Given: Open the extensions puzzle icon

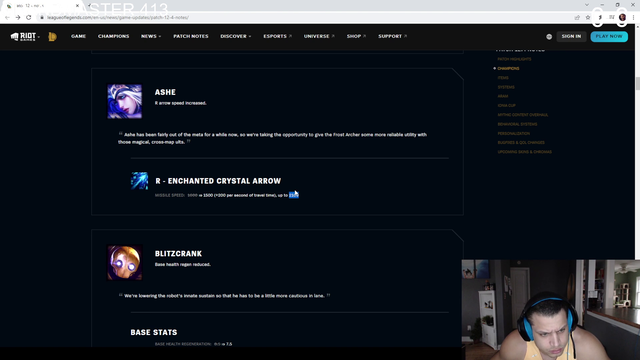Looking at the screenshot, I should point(600,18).
